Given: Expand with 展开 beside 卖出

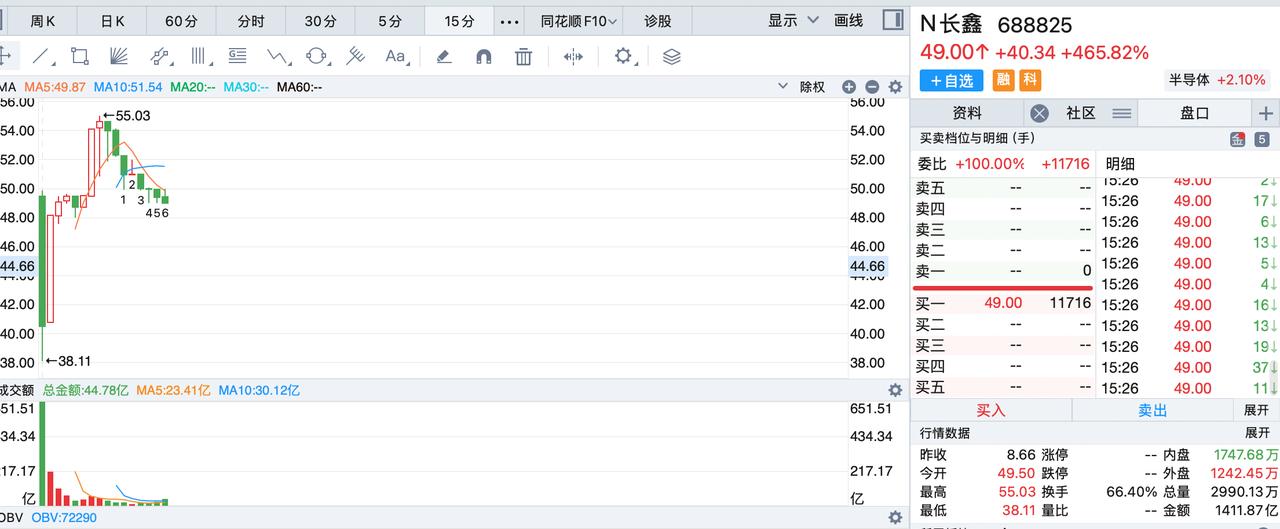Looking at the screenshot, I should coord(1256,410).
